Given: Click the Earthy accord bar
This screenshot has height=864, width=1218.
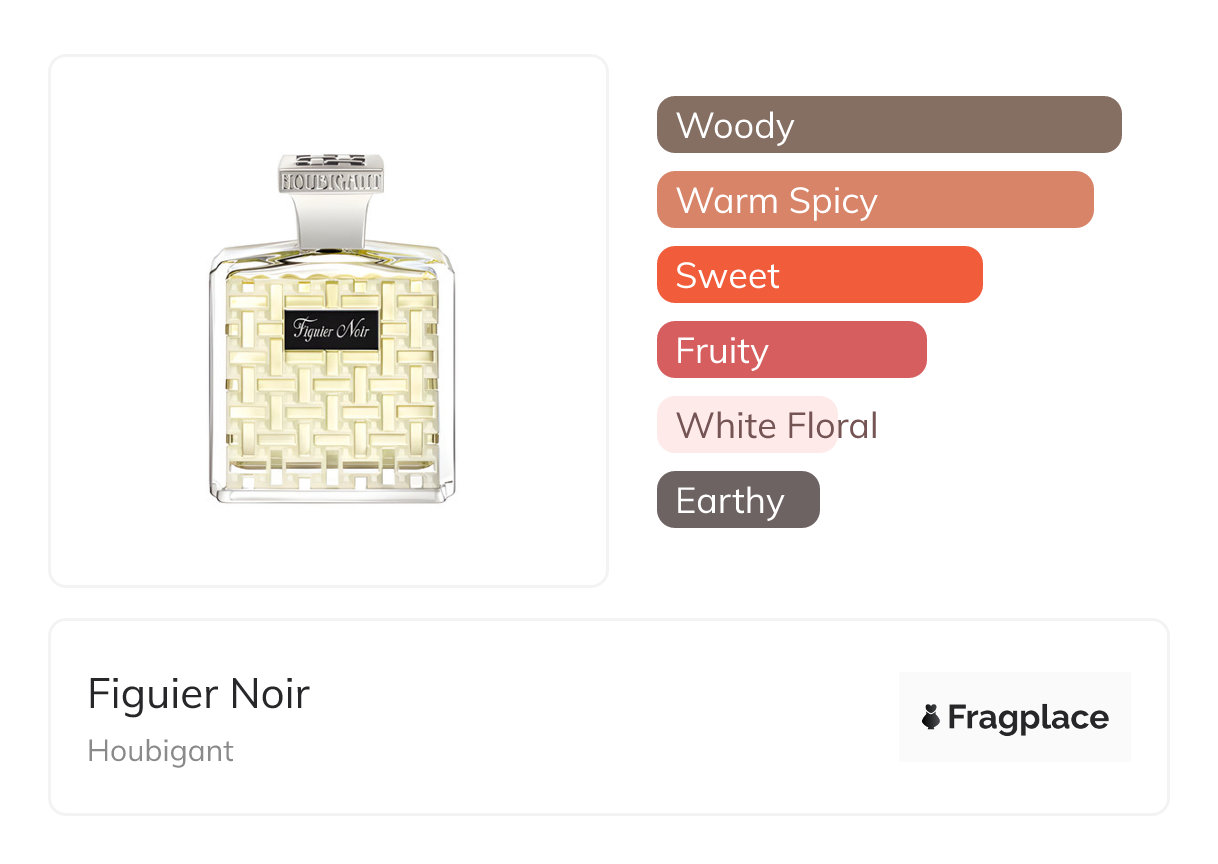Looking at the screenshot, I should click(737, 500).
